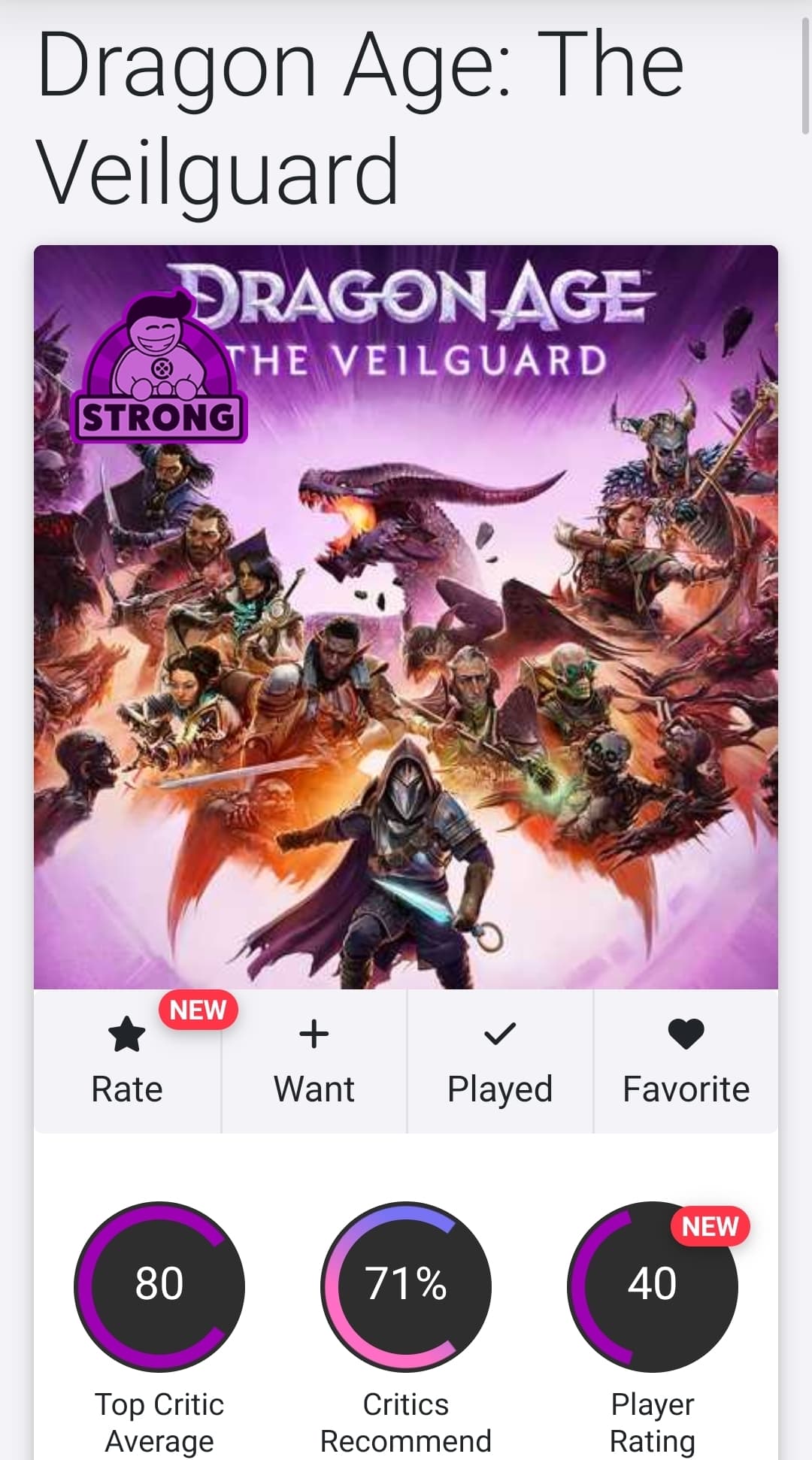Click the purple STRONG rating badge

(x=159, y=368)
